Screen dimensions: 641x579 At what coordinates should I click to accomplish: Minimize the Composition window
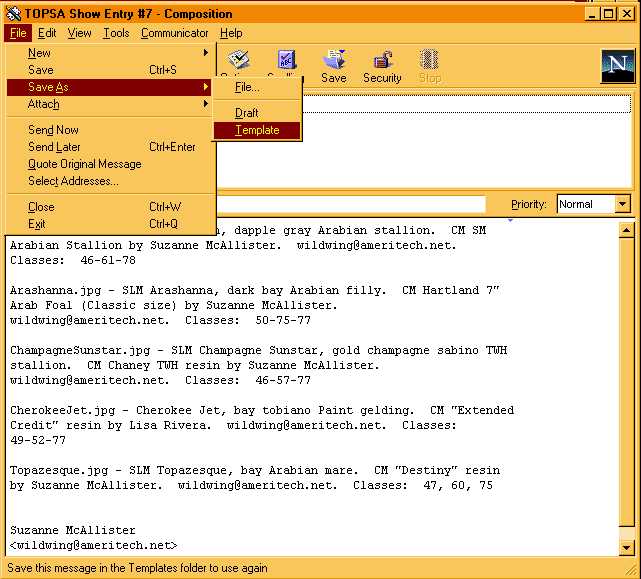592,14
